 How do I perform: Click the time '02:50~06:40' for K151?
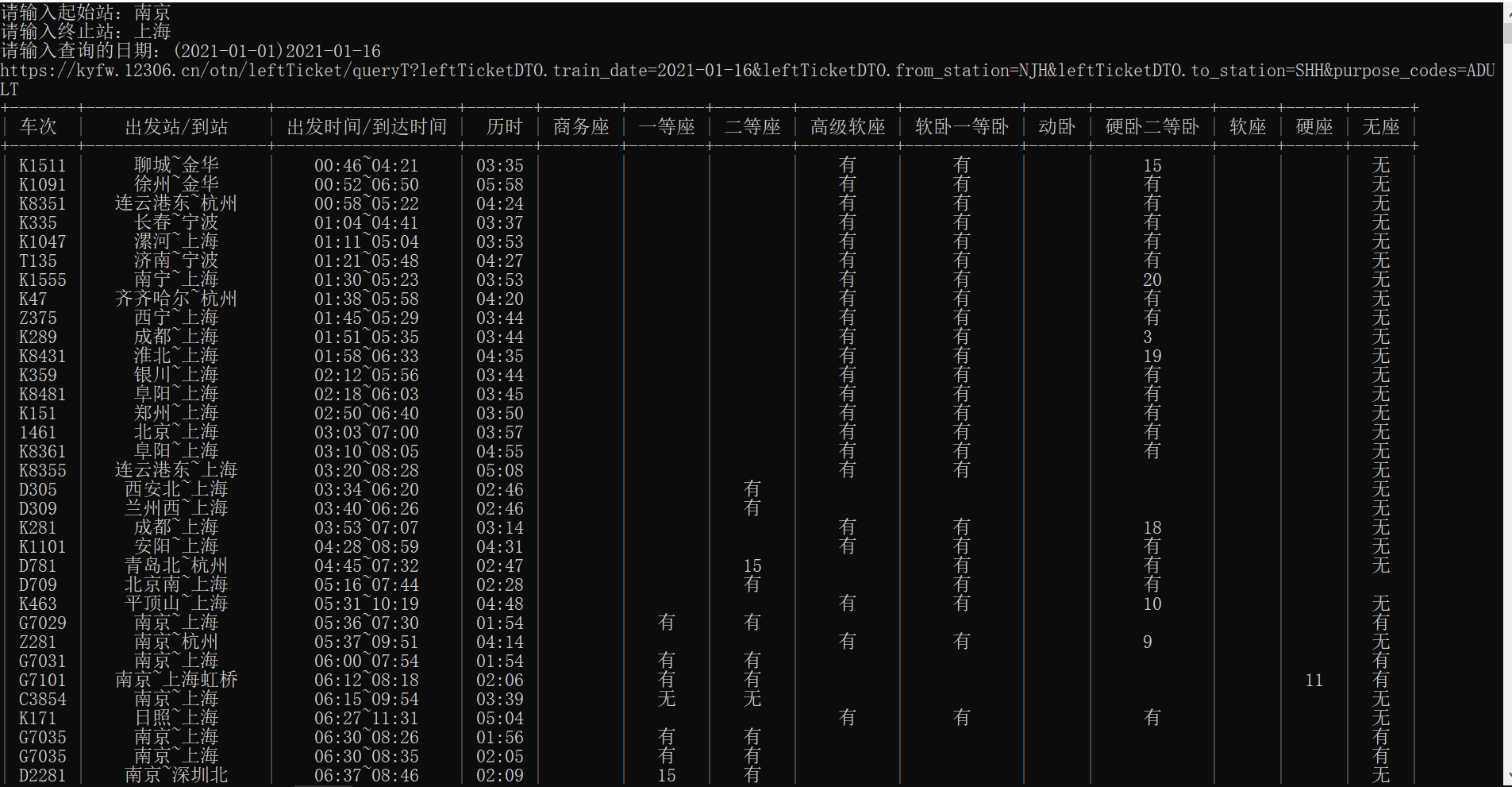[x=367, y=413]
